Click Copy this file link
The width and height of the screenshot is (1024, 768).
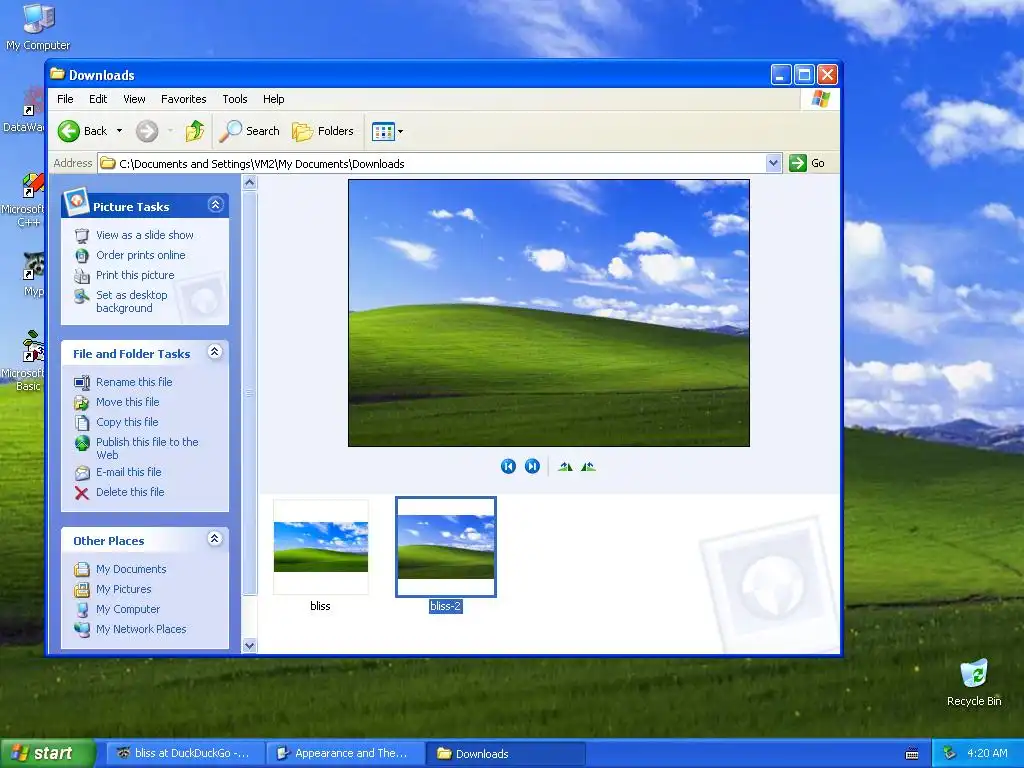click(x=127, y=423)
